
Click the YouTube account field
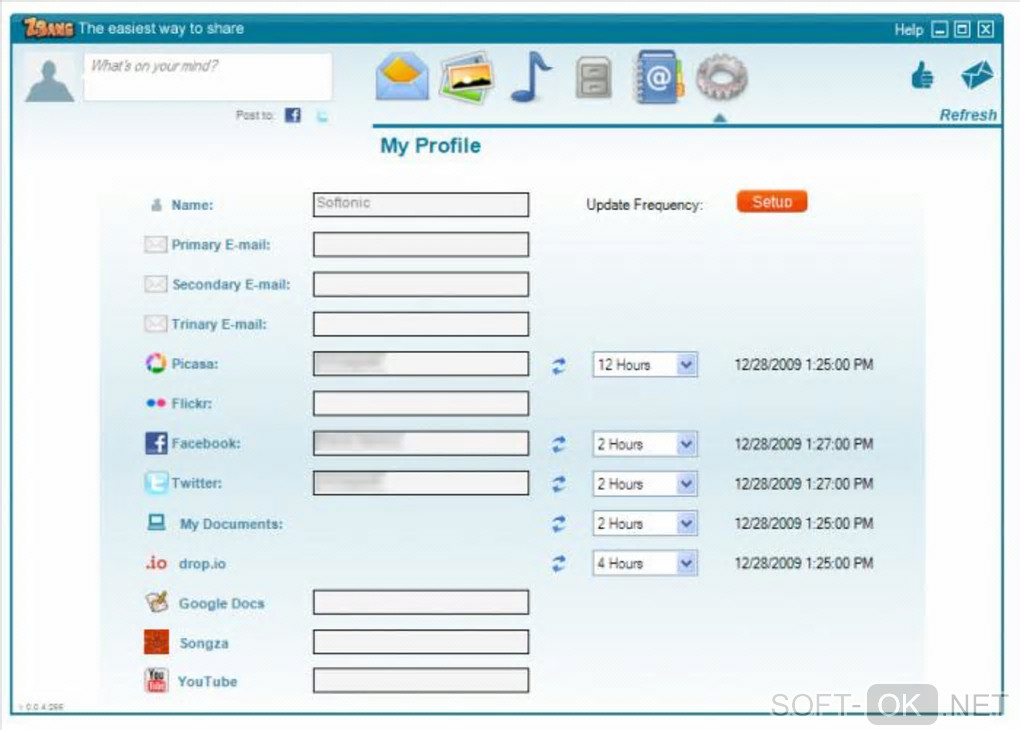421,681
